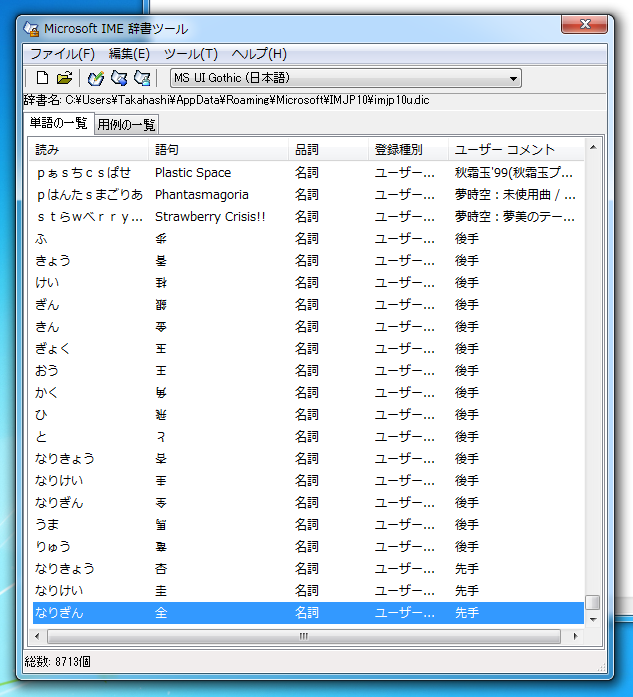Click the vertical scrollbar up arrow
This screenshot has height=697, width=633.
(x=593, y=147)
